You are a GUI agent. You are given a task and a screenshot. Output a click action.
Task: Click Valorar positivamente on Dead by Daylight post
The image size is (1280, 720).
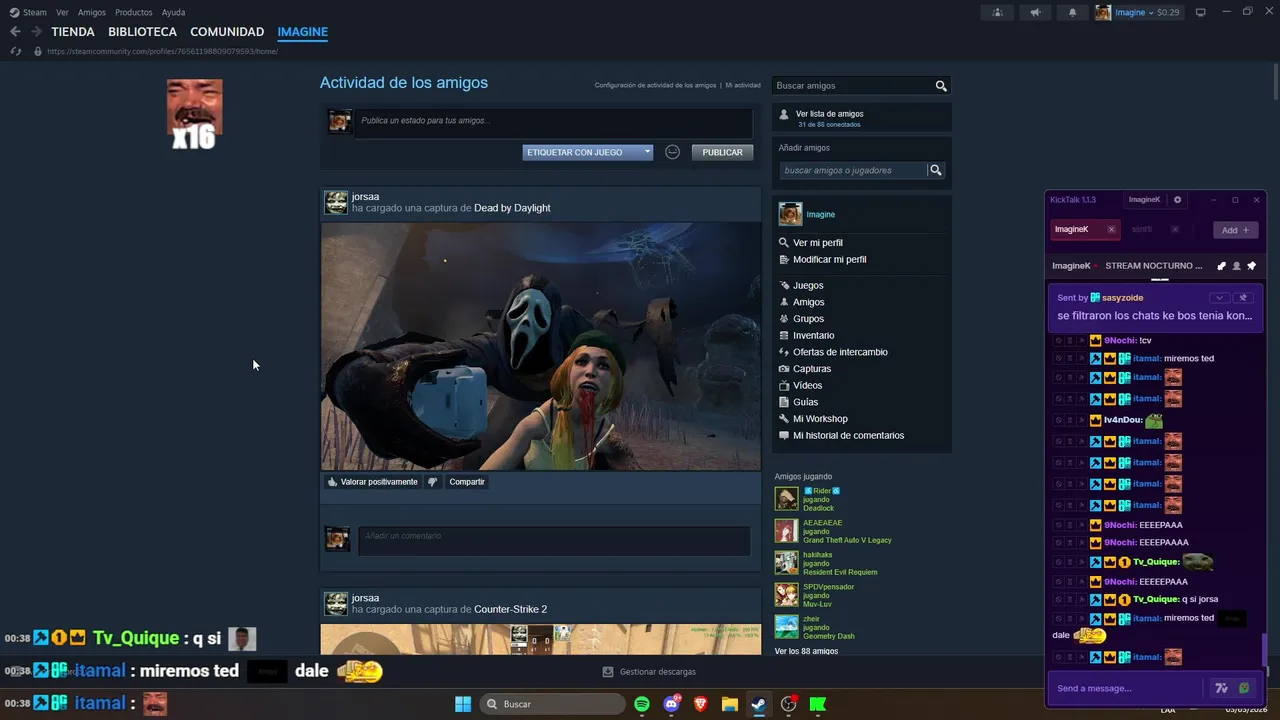click(x=372, y=482)
